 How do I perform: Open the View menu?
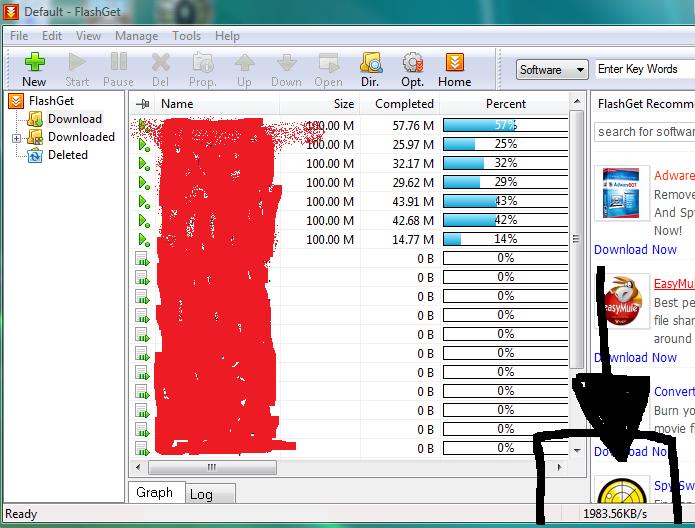pos(88,35)
